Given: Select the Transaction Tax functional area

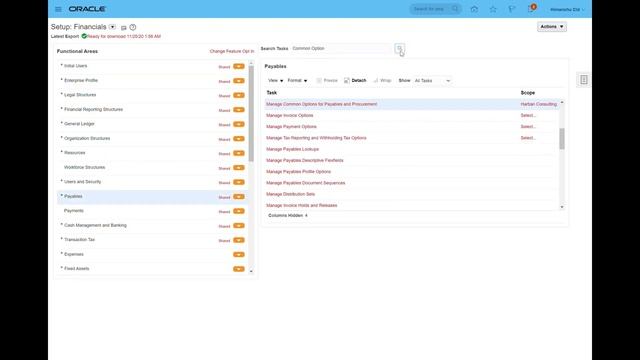Looking at the screenshot, I should [x=79, y=240].
